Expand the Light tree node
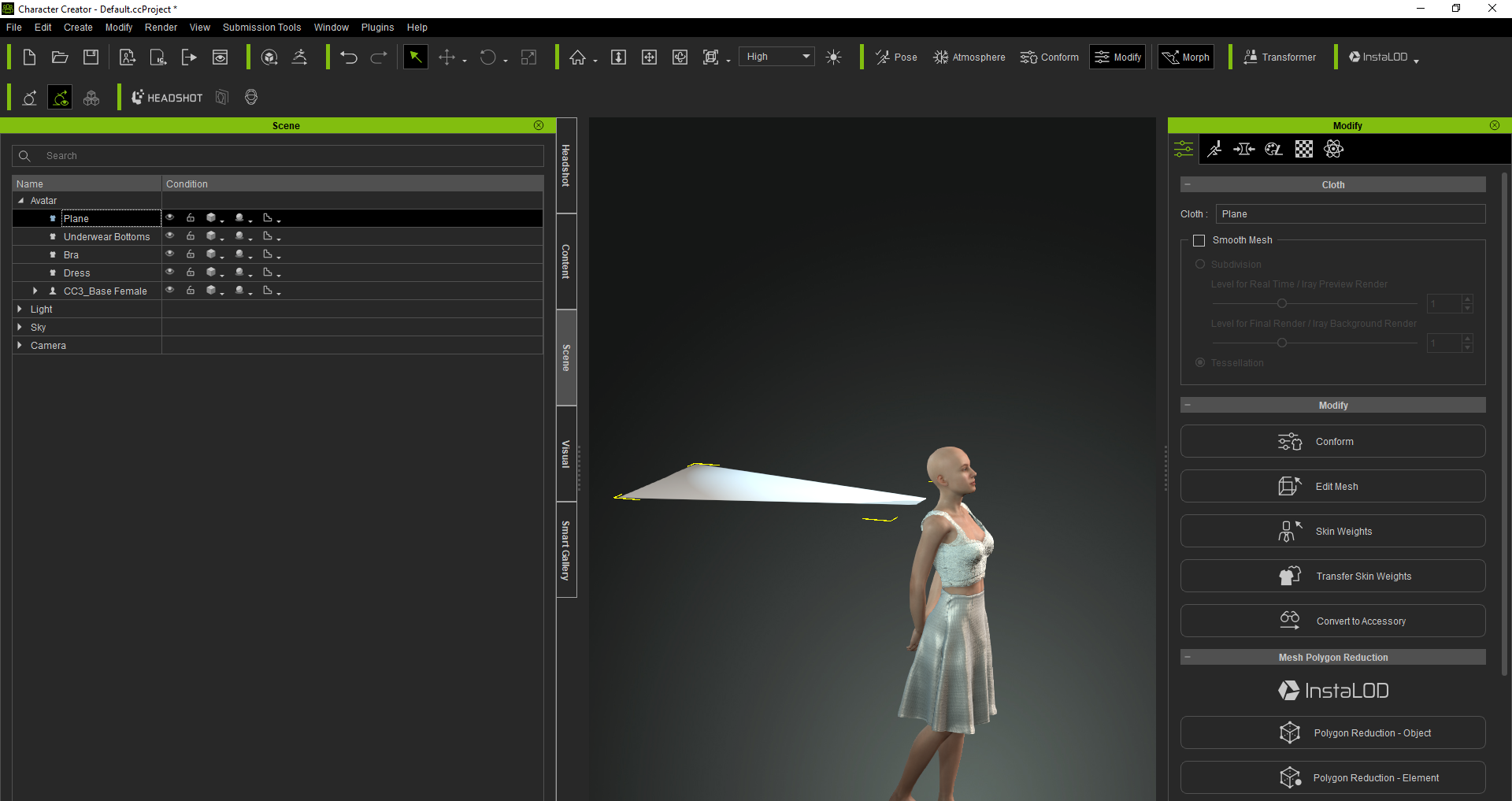 pyautogui.click(x=20, y=309)
